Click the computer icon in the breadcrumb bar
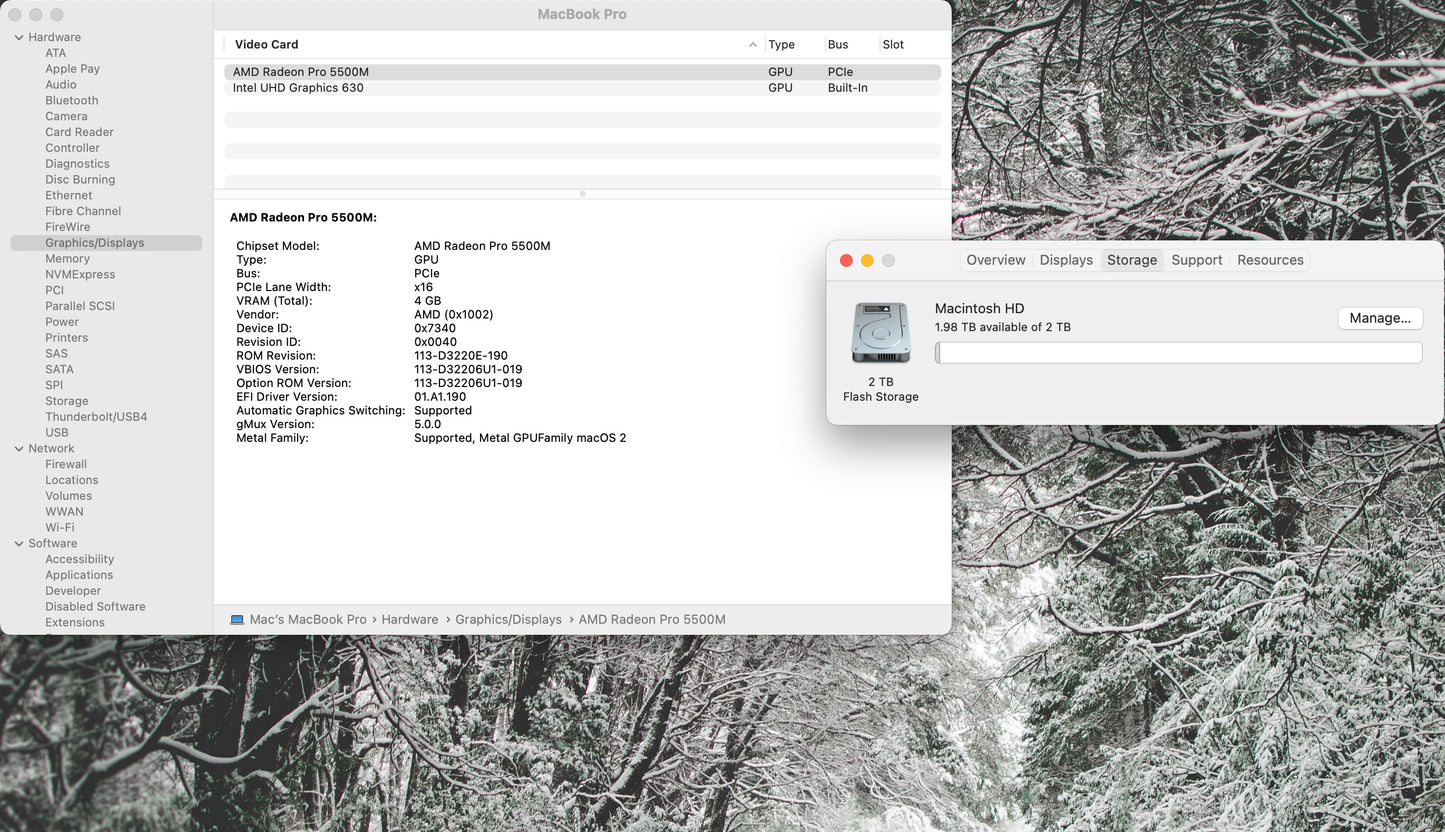This screenshot has height=832, width=1445. pyautogui.click(x=238, y=619)
